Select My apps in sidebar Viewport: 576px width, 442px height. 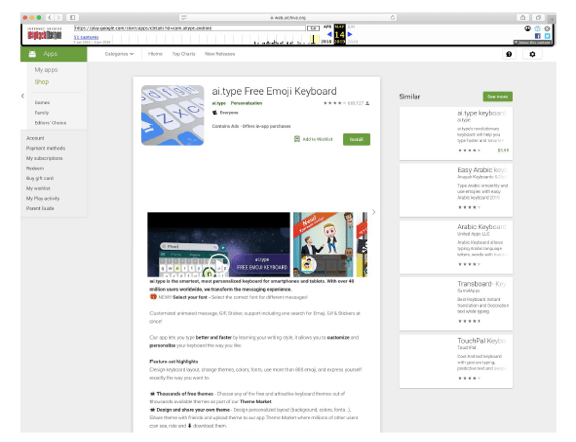coord(46,70)
